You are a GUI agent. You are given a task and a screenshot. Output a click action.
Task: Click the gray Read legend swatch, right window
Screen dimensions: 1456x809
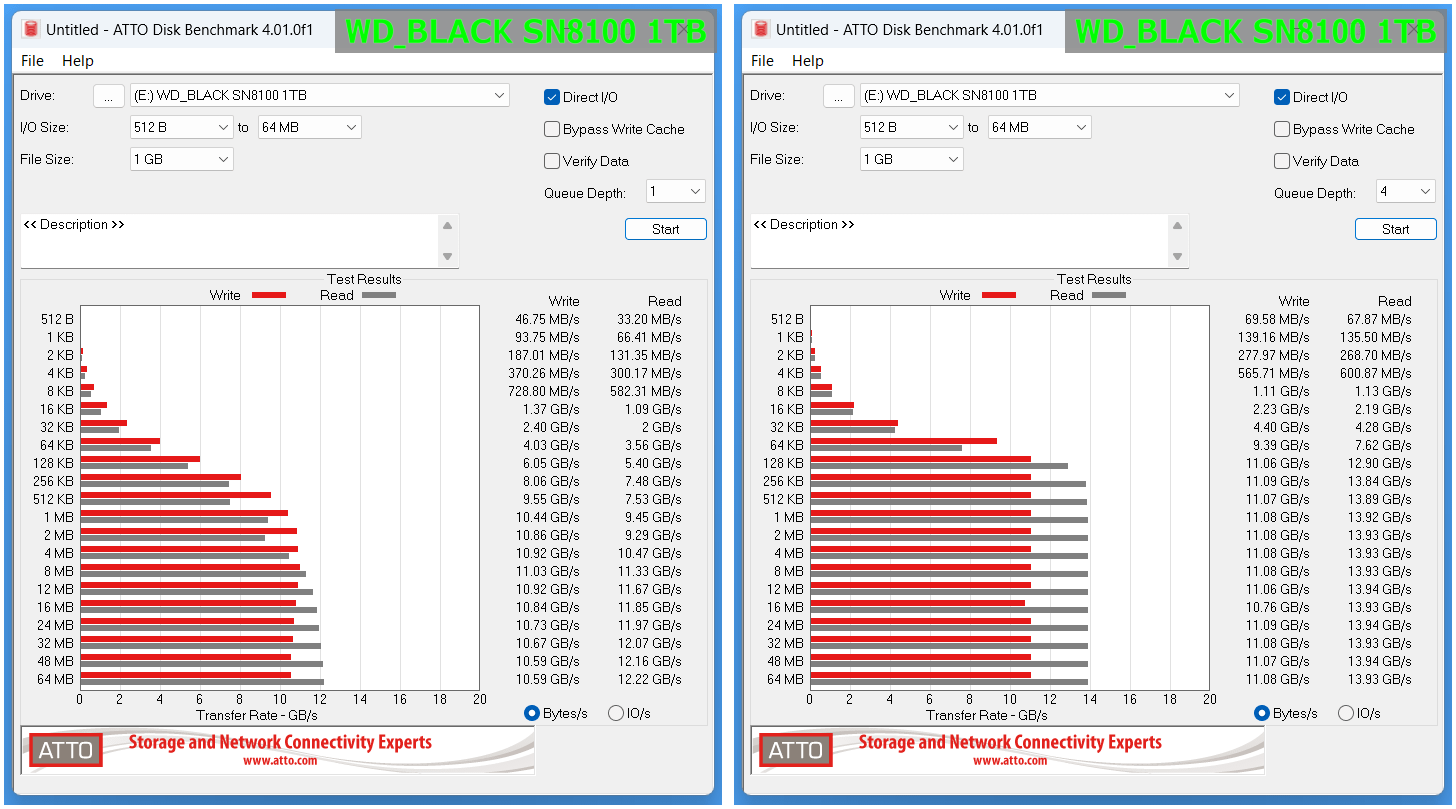click(x=1109, y=295)
